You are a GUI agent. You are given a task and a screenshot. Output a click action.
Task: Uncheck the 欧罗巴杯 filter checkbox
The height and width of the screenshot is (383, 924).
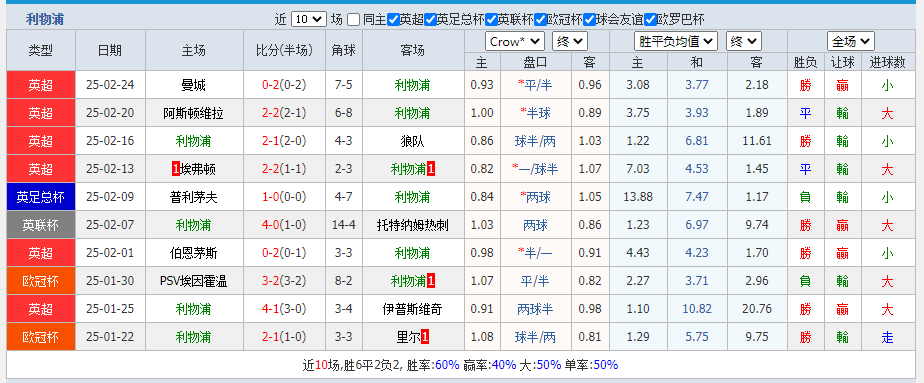(650, 19)
